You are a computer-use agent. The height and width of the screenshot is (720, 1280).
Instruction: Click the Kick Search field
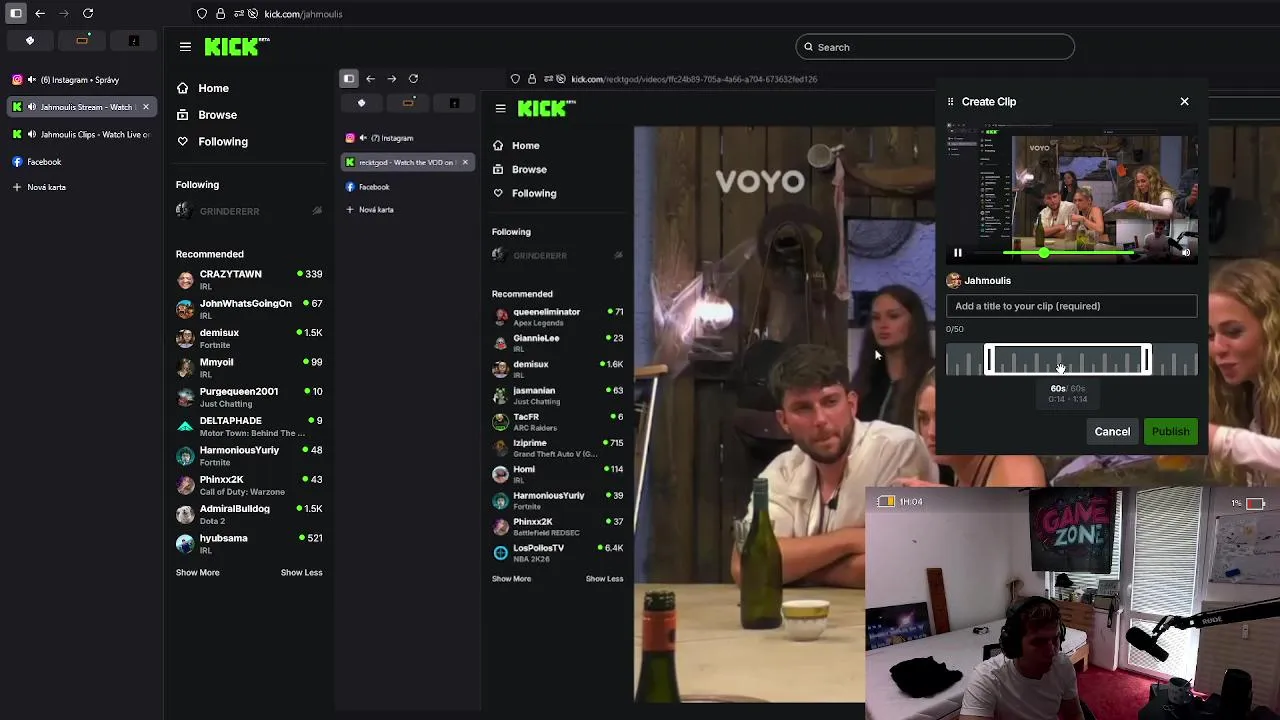[x=935, y=47]
